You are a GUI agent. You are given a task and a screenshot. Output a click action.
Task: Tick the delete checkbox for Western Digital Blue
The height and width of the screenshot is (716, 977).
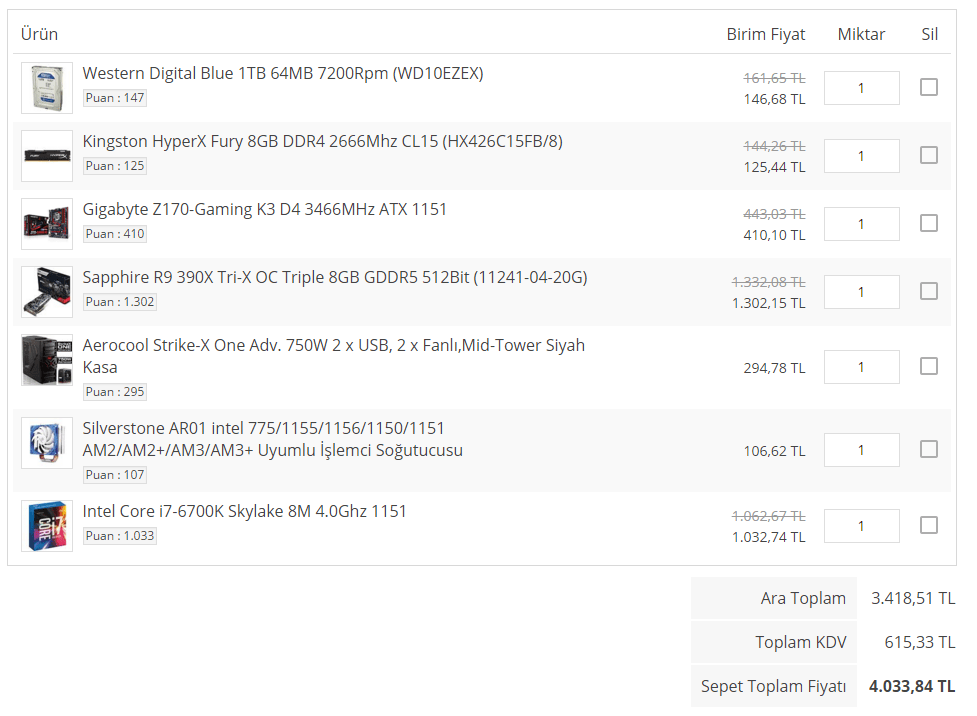(928, 87)
